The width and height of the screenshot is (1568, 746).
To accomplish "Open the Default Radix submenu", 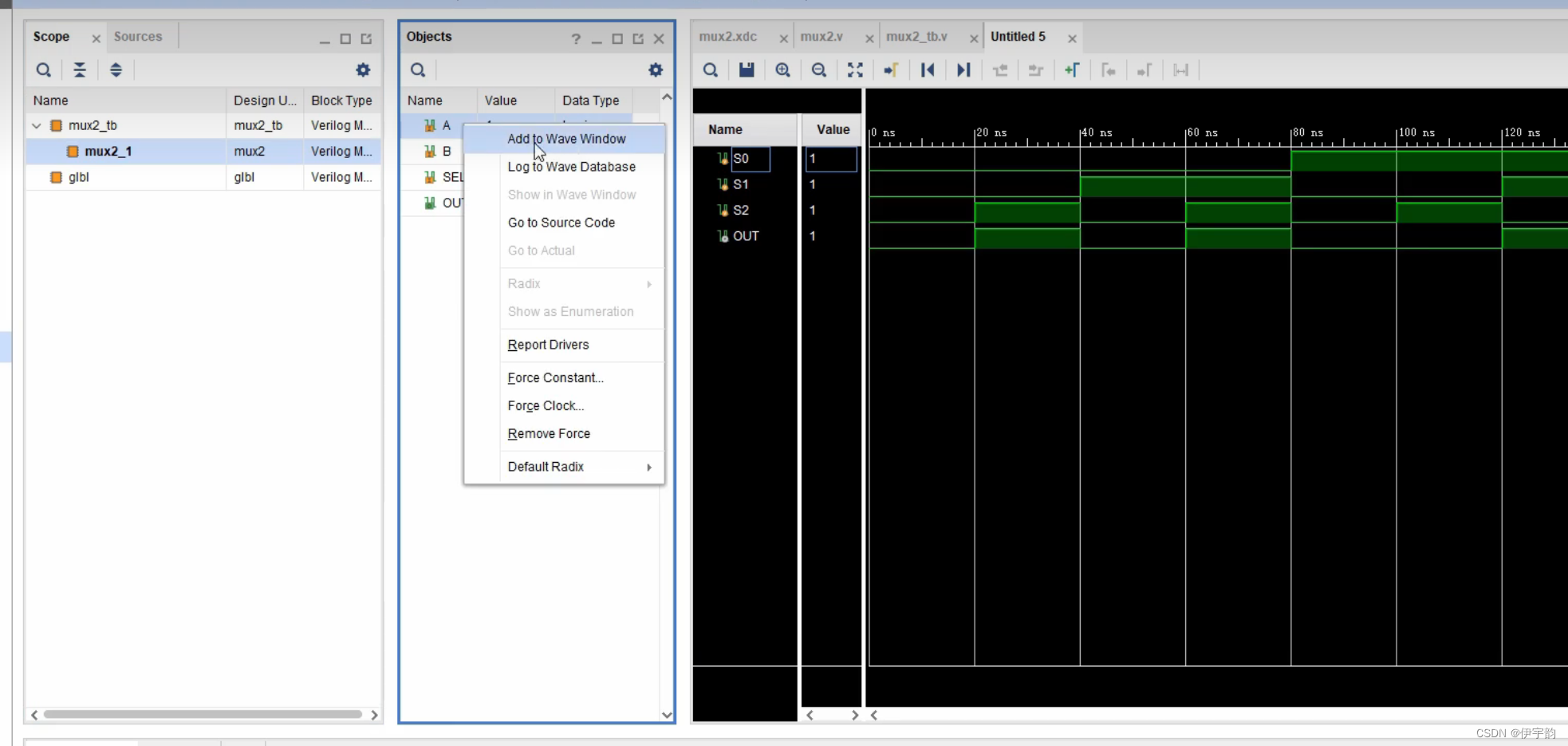I will tap(564, 467).
